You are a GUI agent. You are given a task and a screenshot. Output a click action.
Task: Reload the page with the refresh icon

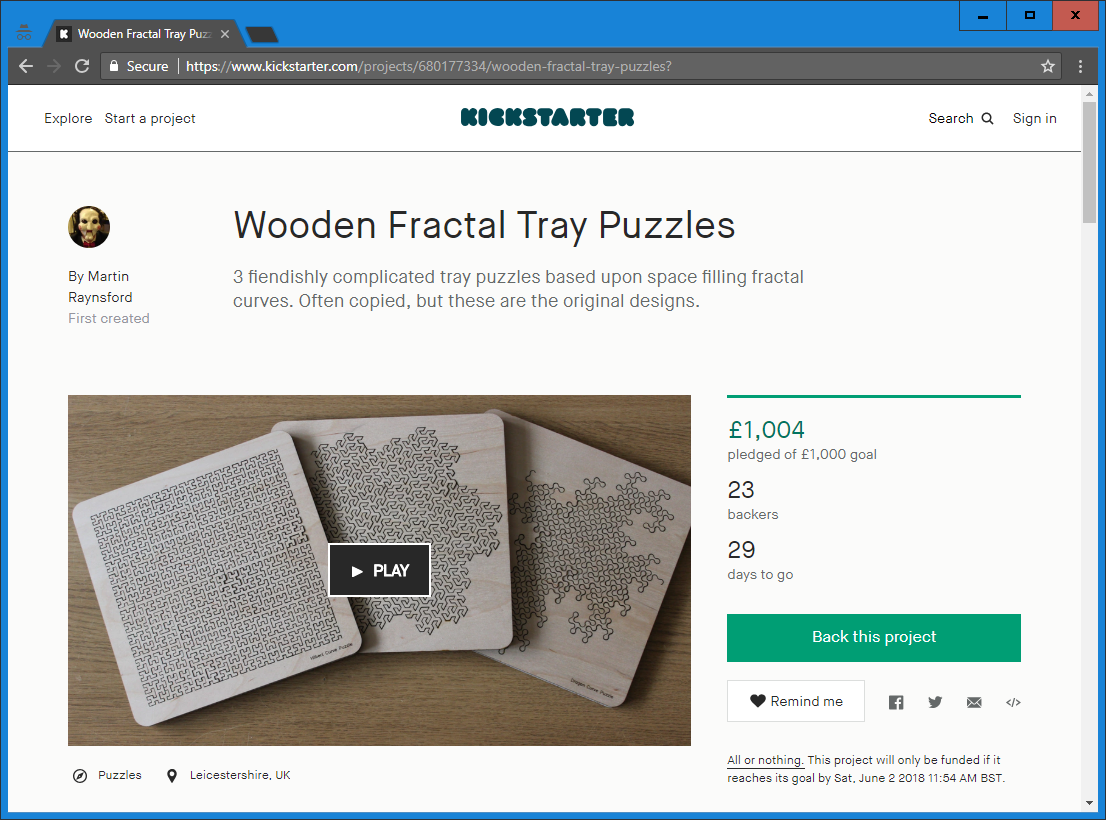(82, 66)
